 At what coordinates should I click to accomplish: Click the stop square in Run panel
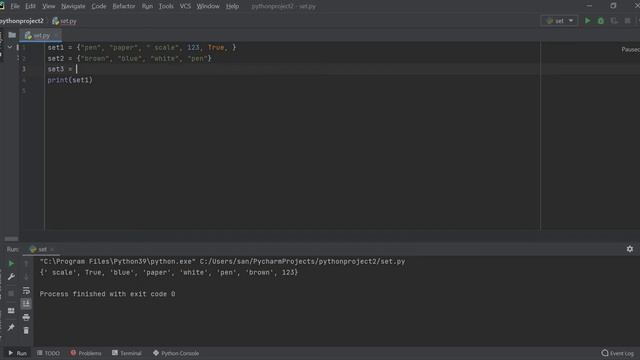[11, 293]
